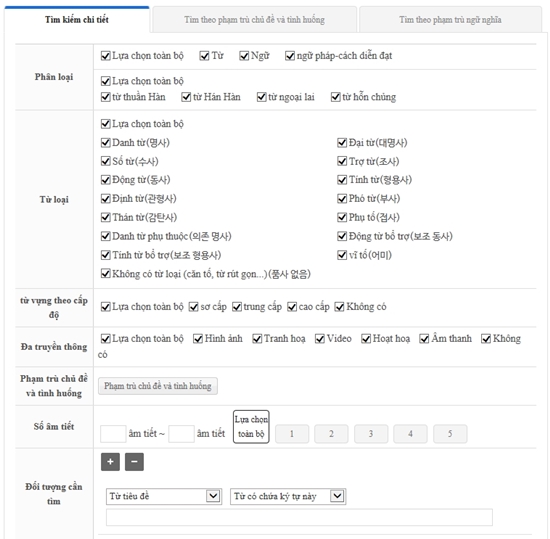Open 'Tìm theo phạm trù chủ đề và tình huống' tab
Screen dimensions: 550x539
coord(254,20)
